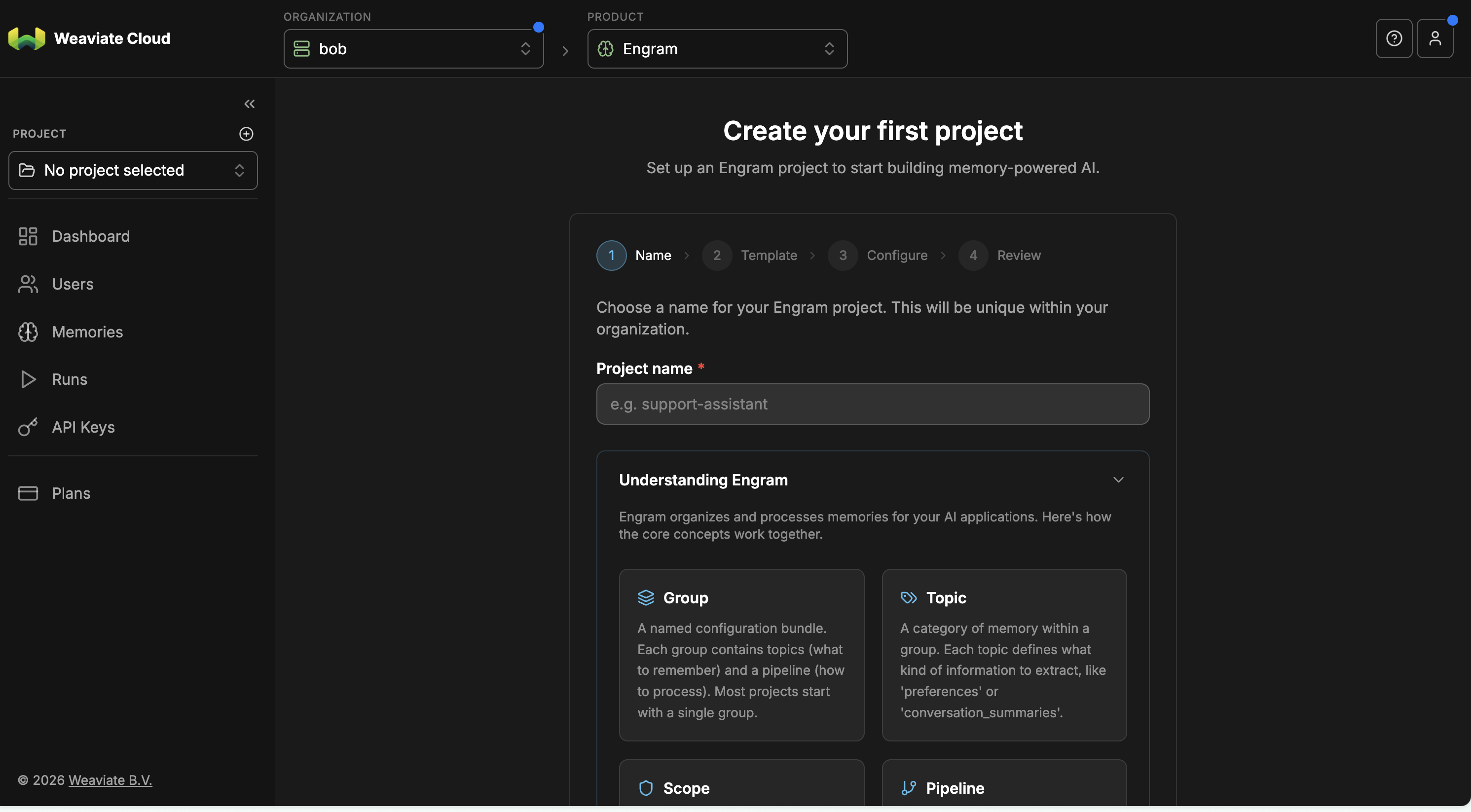Select step 2 Template in the wizard

tap(750, 255)
